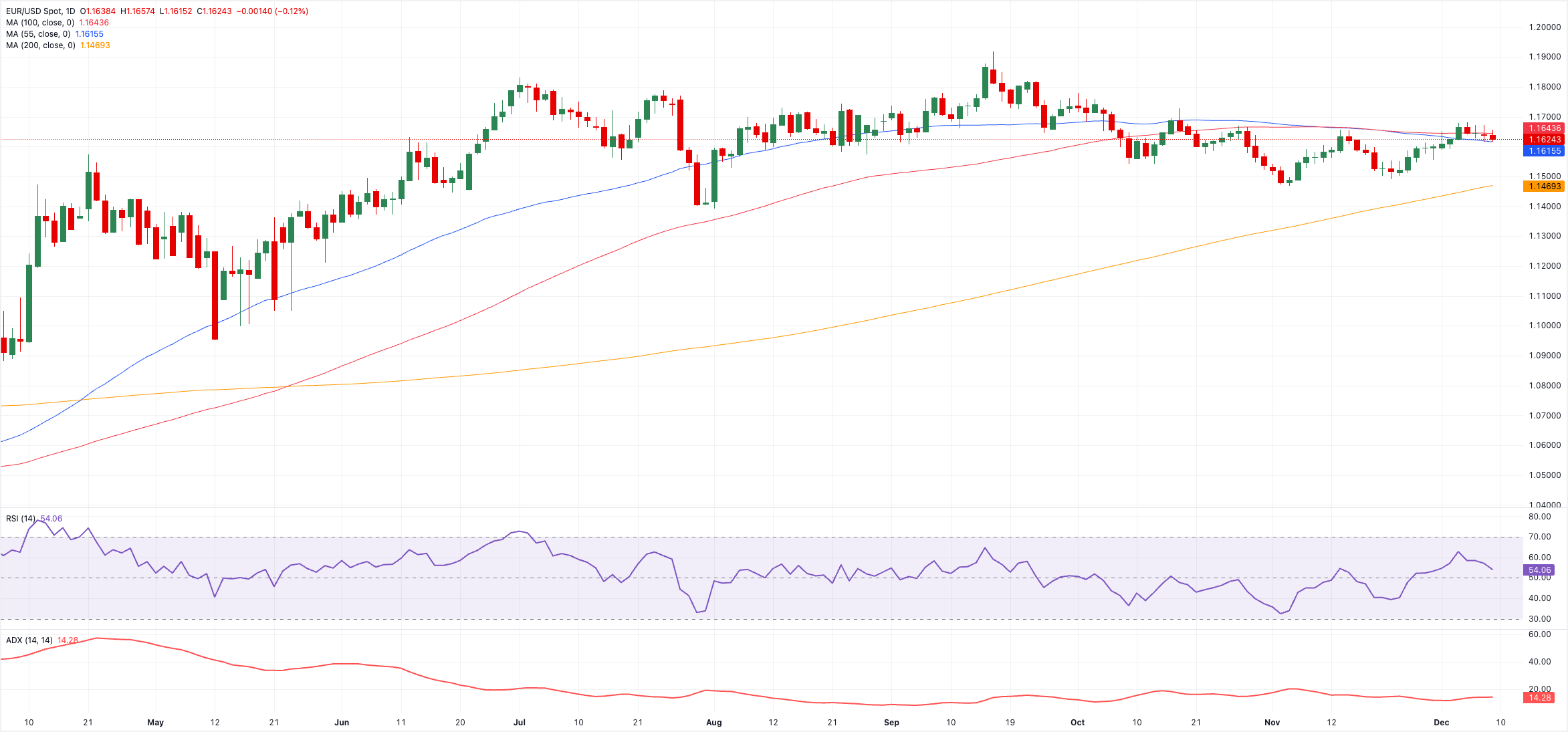
Task: Click the red 14.28 ADX value tag
Action: point(1539,698)
